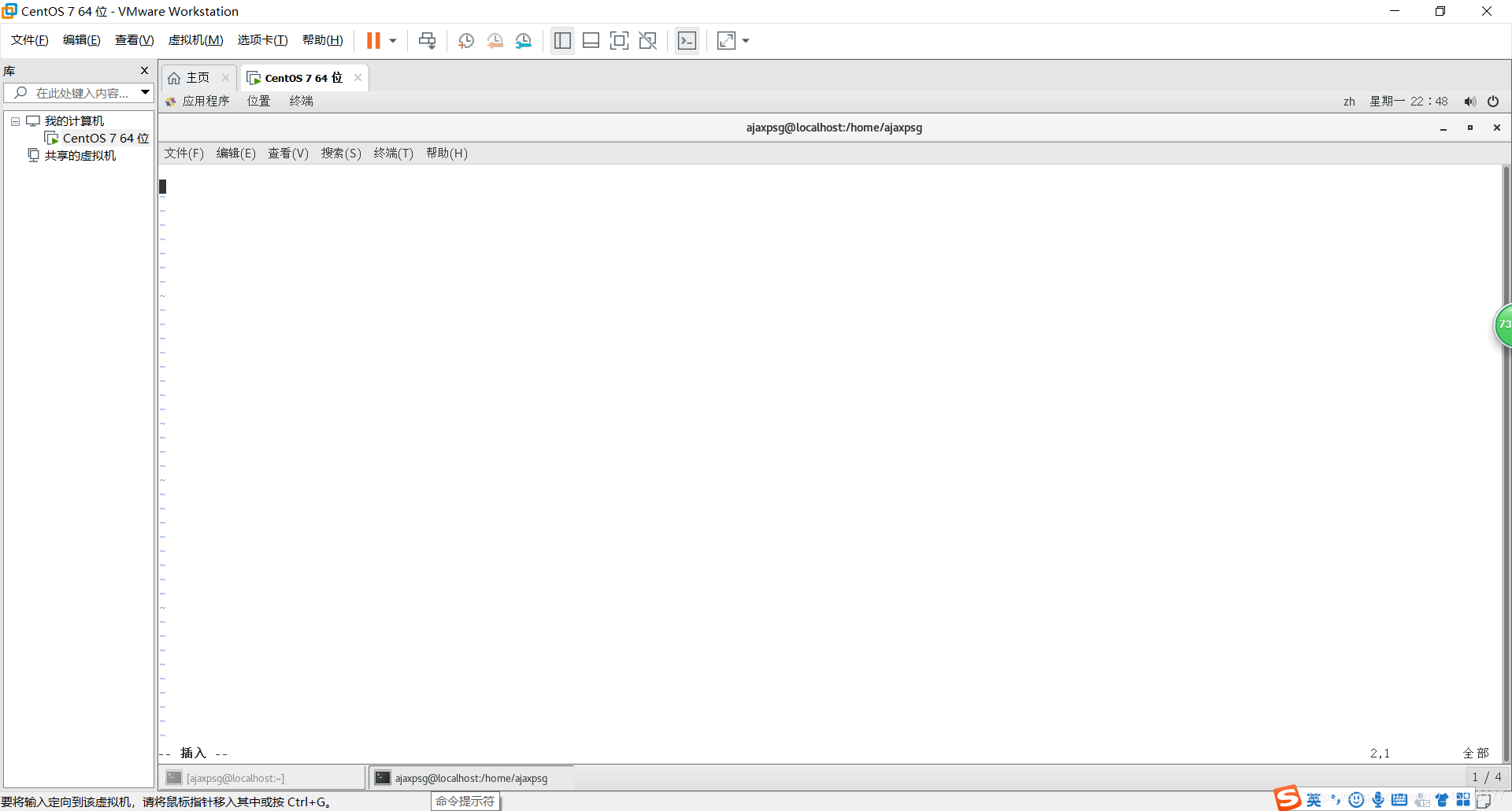The height and width of the screenshot is (811, 1512).
Task: Click the GNOME volume icon
Action: 1469,102
